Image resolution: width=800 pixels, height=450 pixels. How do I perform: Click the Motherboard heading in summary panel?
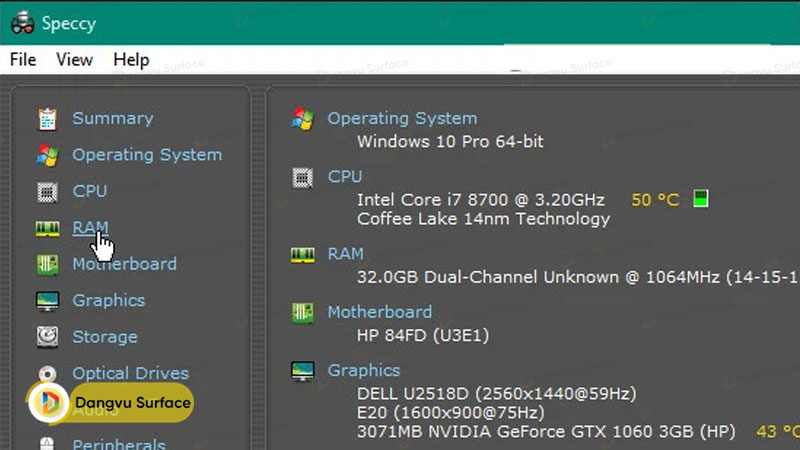(380, 312)
